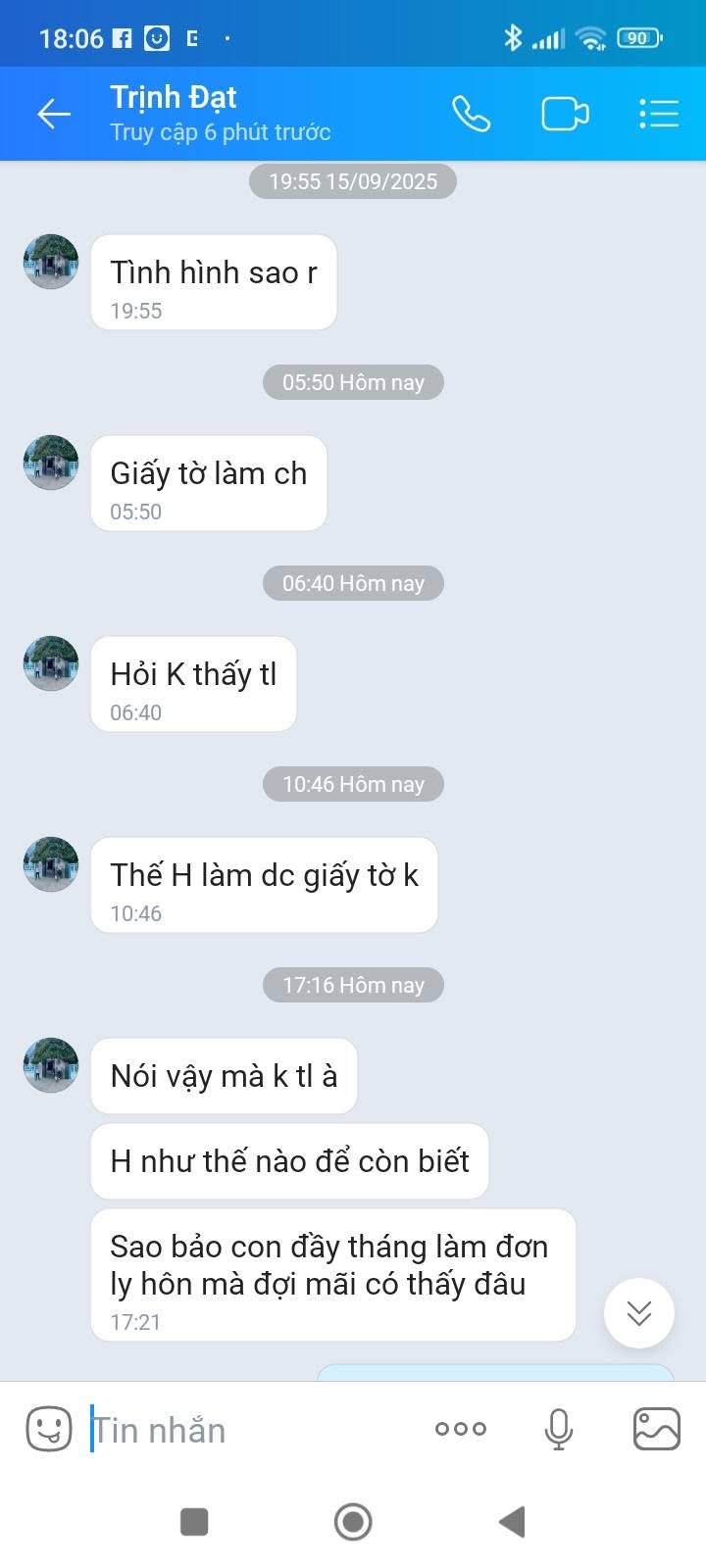
Task: Select the long message about đơn ly hôn
Action: [333, 1275]
